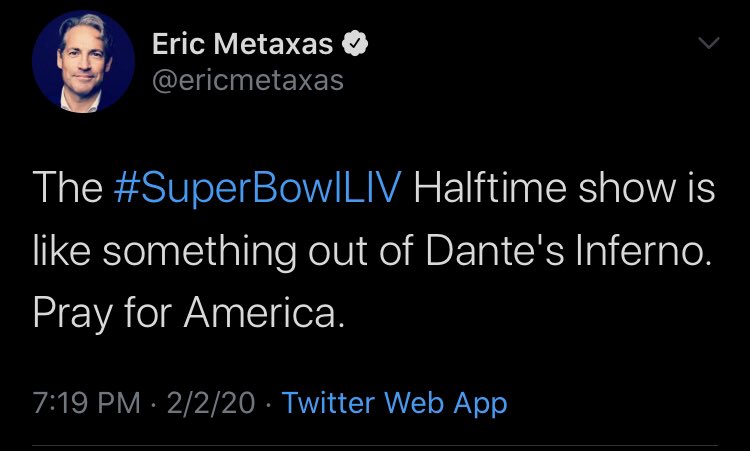Click the divider line below the timestamp

[x=375, y=446]
